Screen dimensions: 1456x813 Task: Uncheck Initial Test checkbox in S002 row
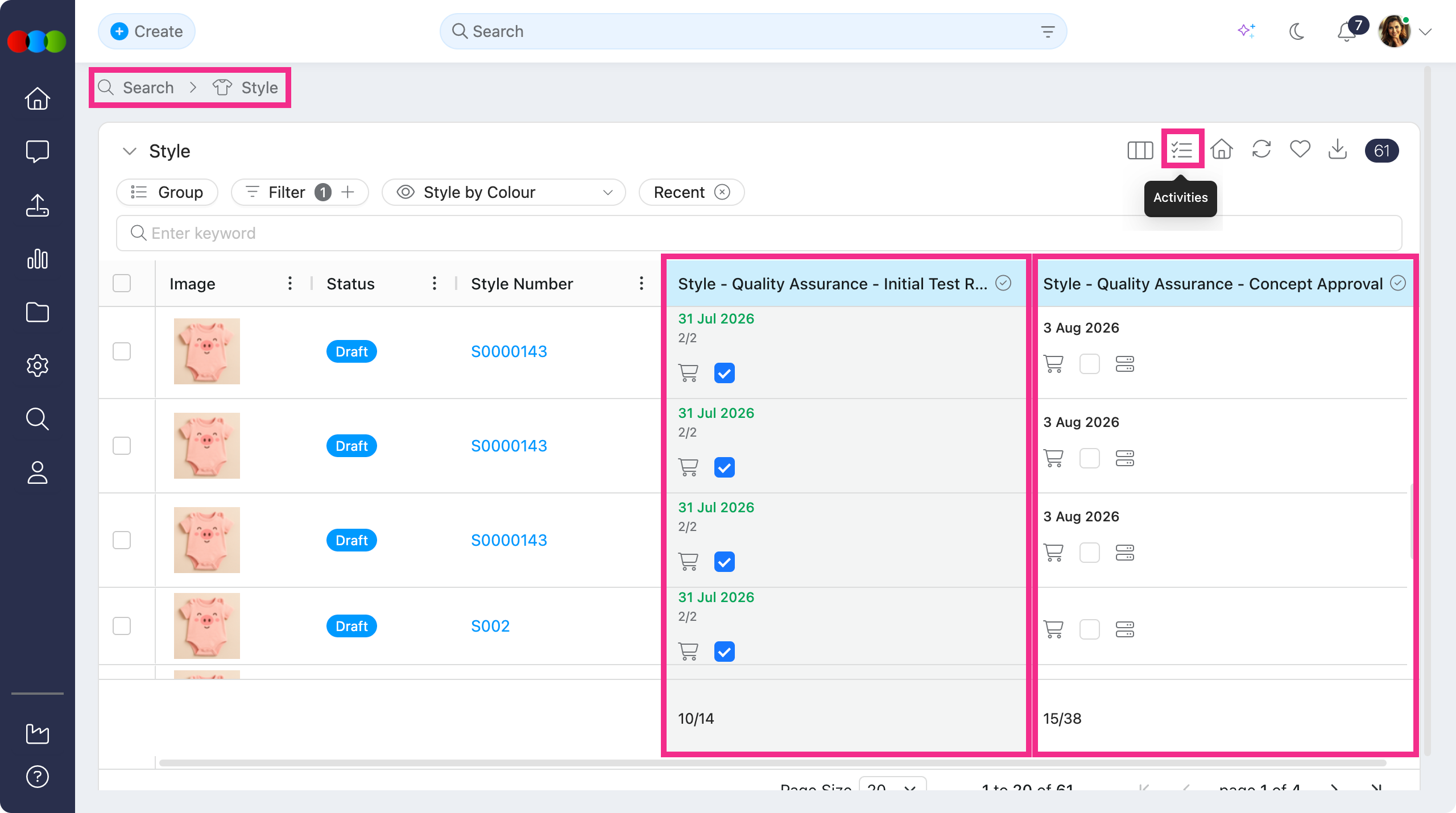725,652
